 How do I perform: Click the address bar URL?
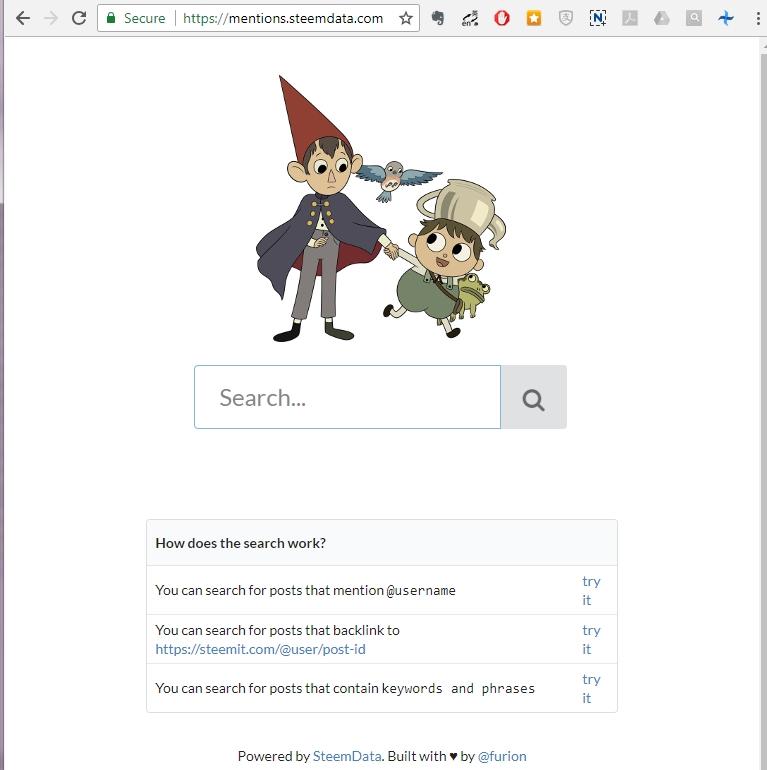pos(283,18)
